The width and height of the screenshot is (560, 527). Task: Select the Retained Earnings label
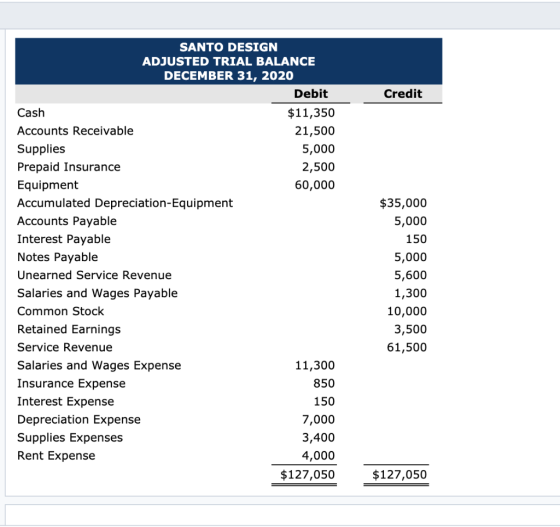tap(69, 329)
